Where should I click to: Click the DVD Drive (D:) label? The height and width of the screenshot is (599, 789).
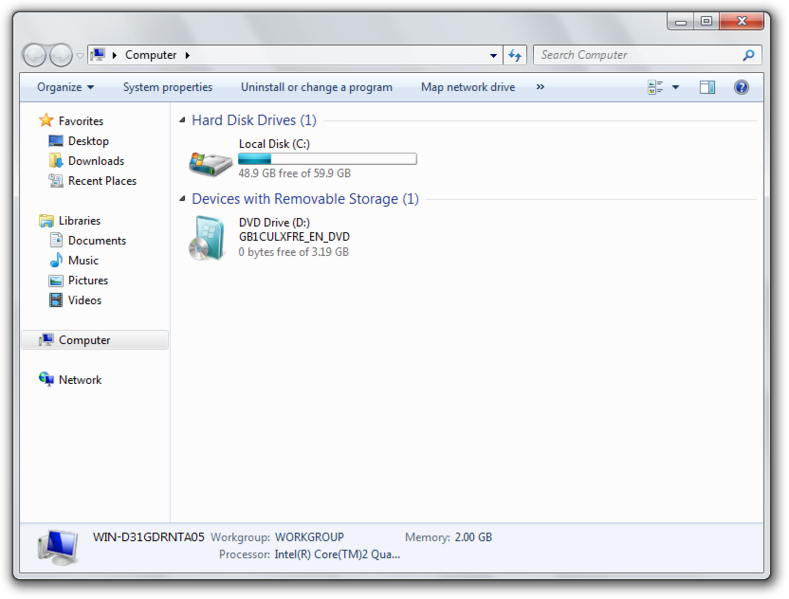274,222
